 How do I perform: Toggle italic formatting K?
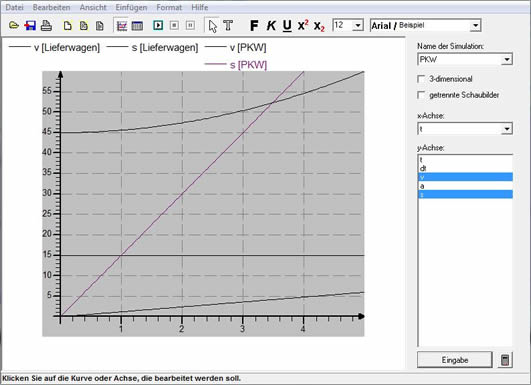click(271, 25)
